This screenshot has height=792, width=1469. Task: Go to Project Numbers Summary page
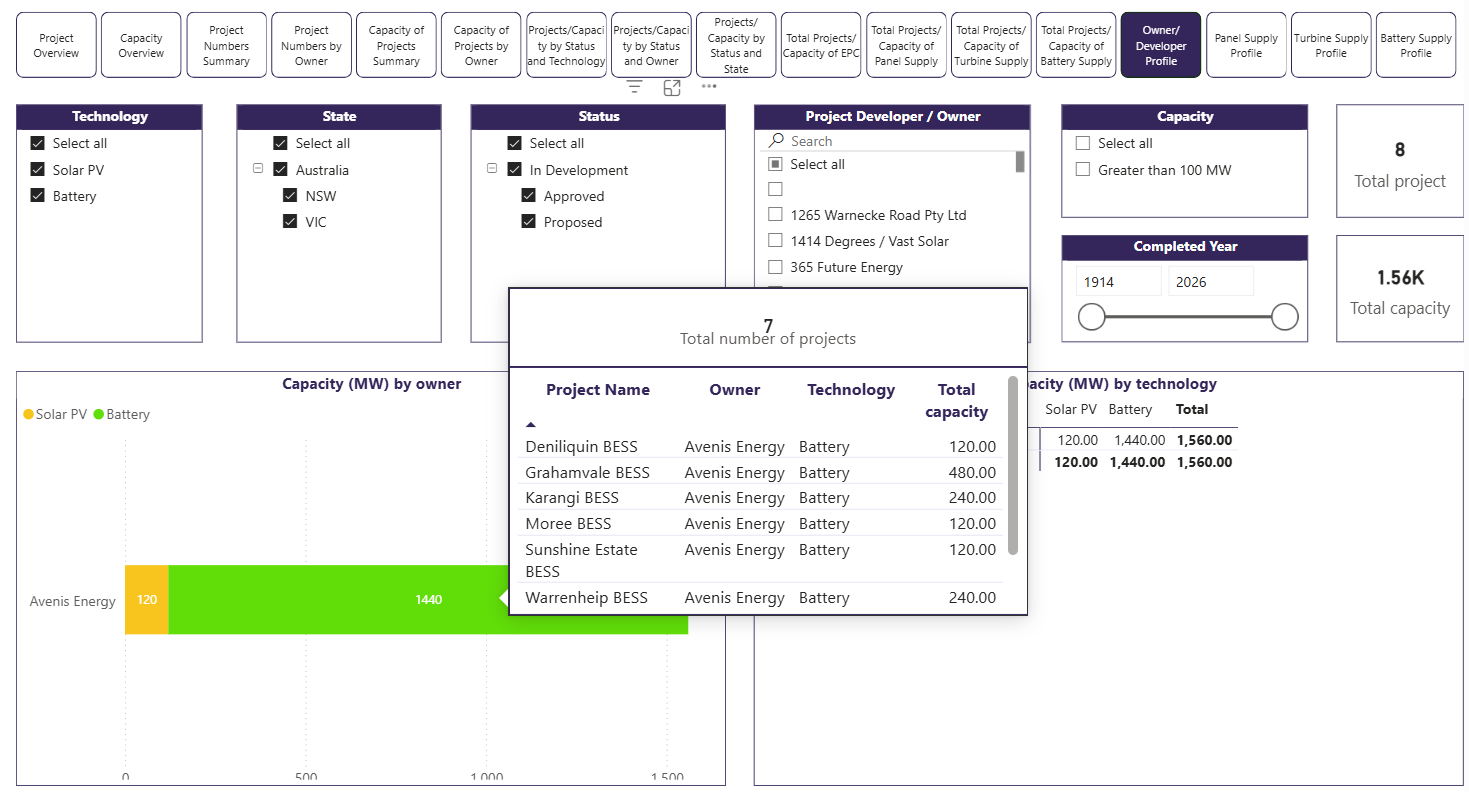(227, 45)
